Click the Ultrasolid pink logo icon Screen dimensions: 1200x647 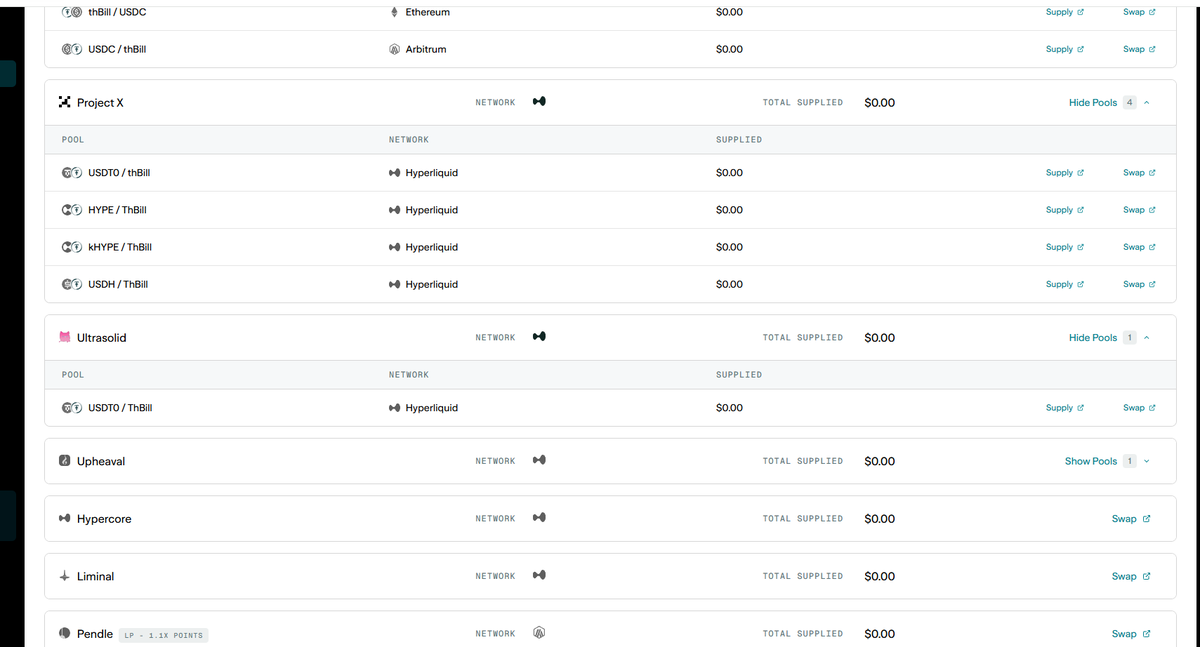(x=65, y=338)
